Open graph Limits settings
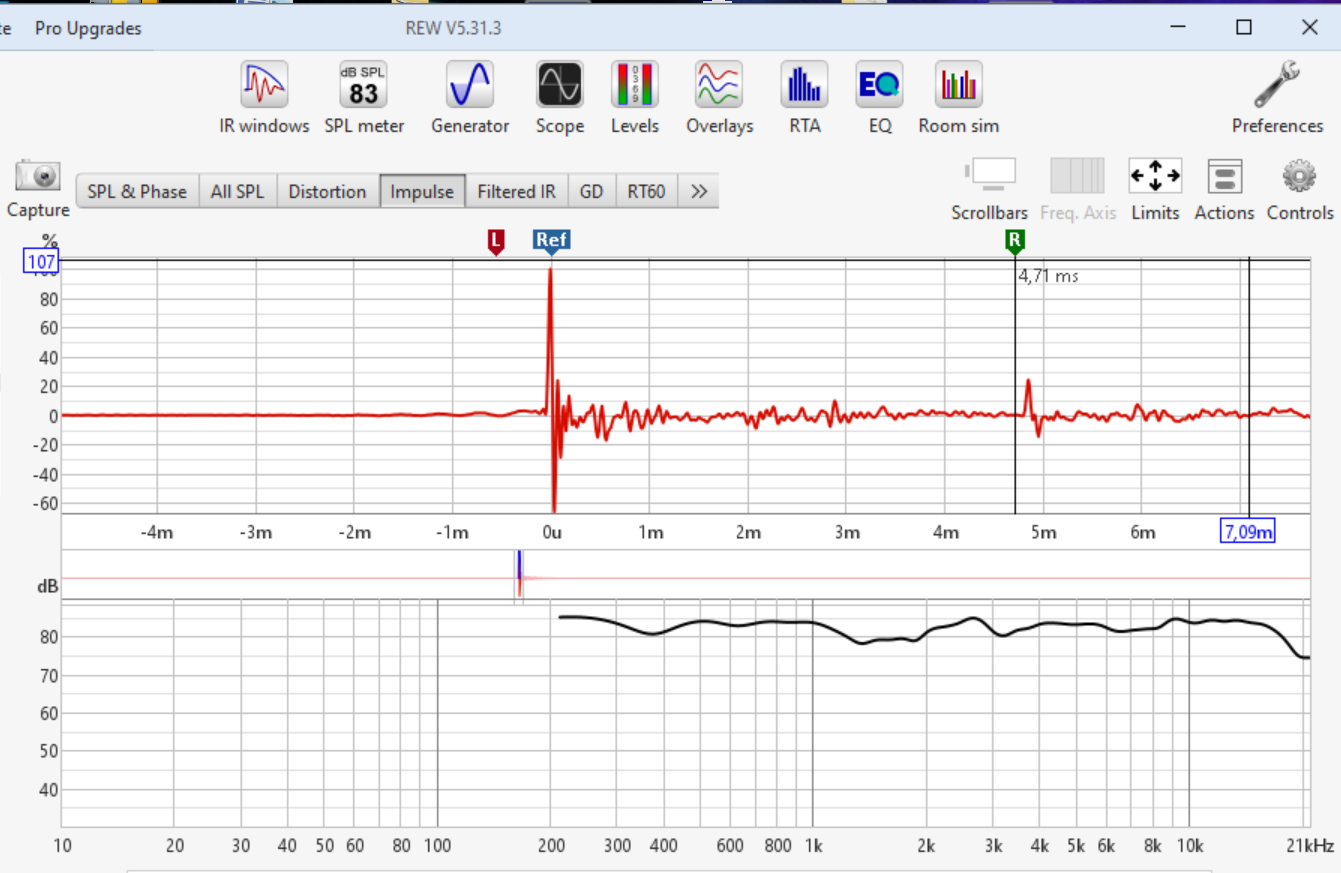The image size is (1341, 873). click(x=1155, y=177)
